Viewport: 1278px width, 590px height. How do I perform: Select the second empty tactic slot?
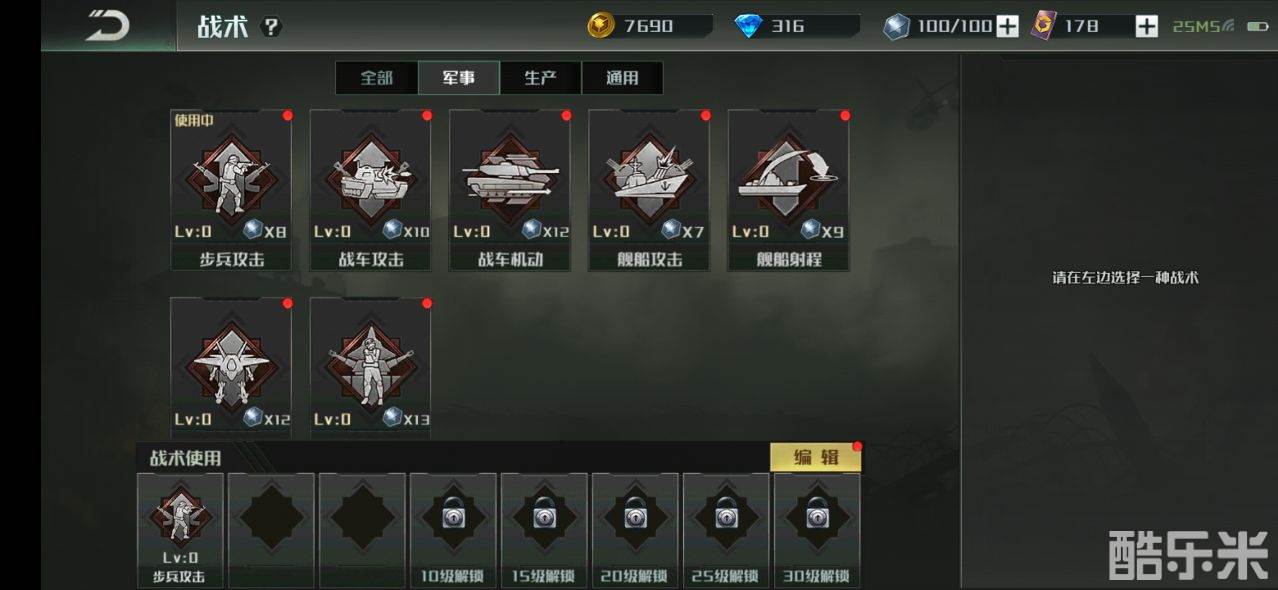point(362,530)
